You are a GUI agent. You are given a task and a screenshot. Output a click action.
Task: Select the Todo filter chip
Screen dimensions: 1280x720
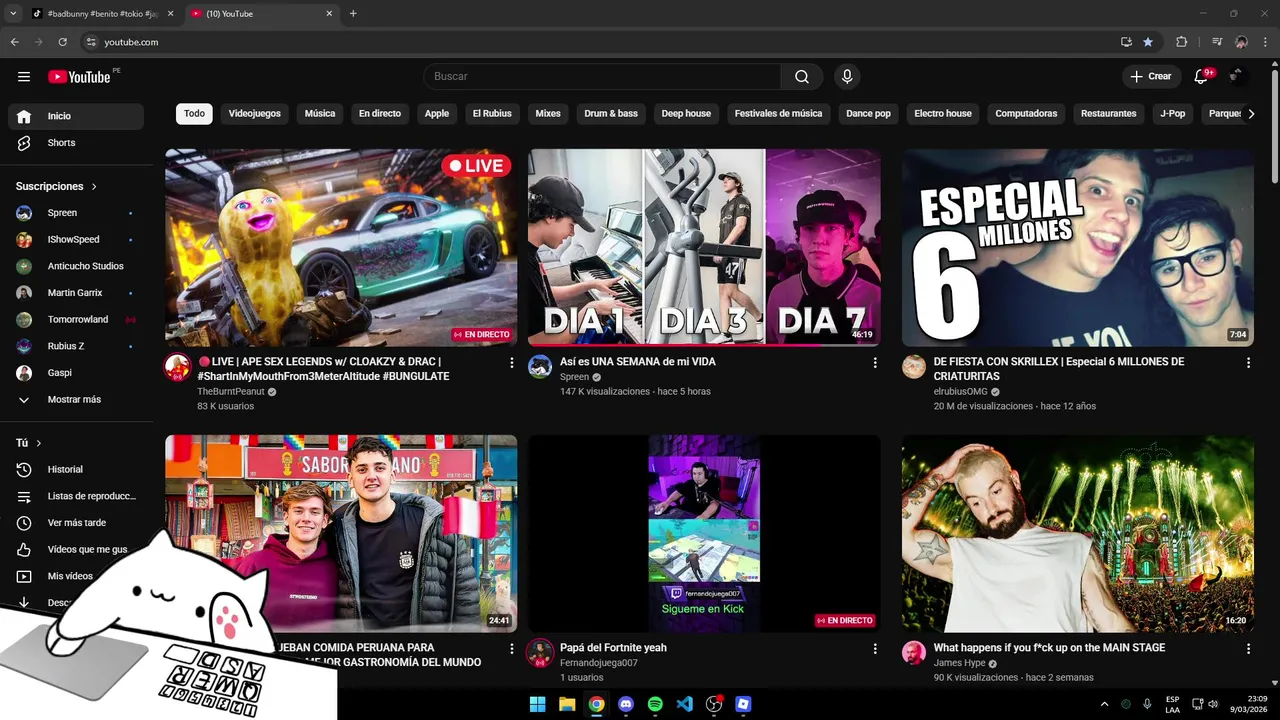click(x=194, y=114)
